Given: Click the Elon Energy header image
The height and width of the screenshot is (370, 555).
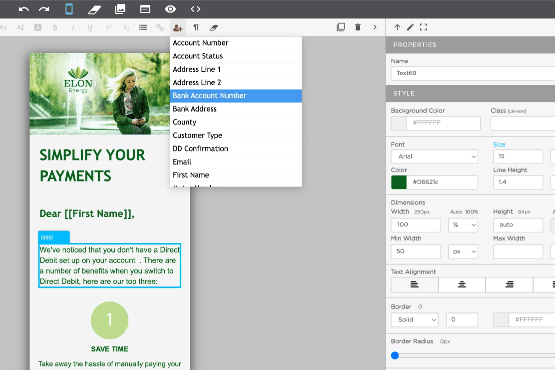Looking at the screenshot, I should click(100, 94).
